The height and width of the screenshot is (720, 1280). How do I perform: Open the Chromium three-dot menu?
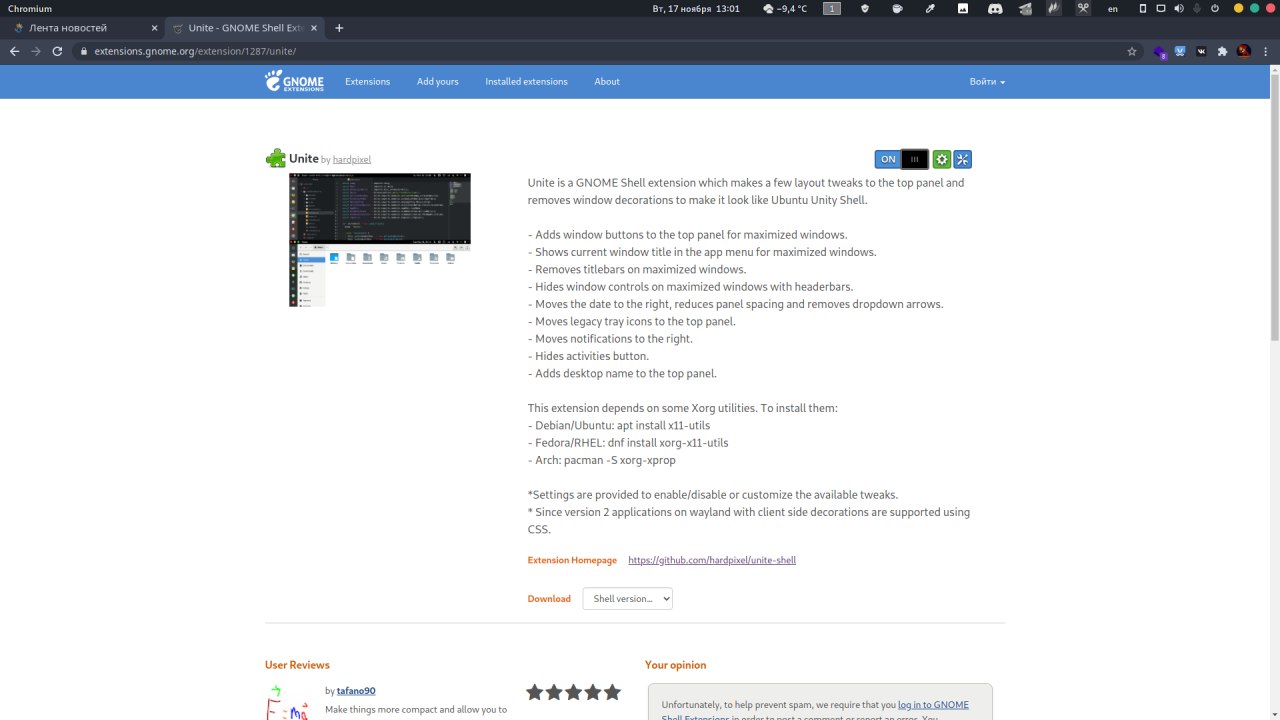(x=1265, y=51)
